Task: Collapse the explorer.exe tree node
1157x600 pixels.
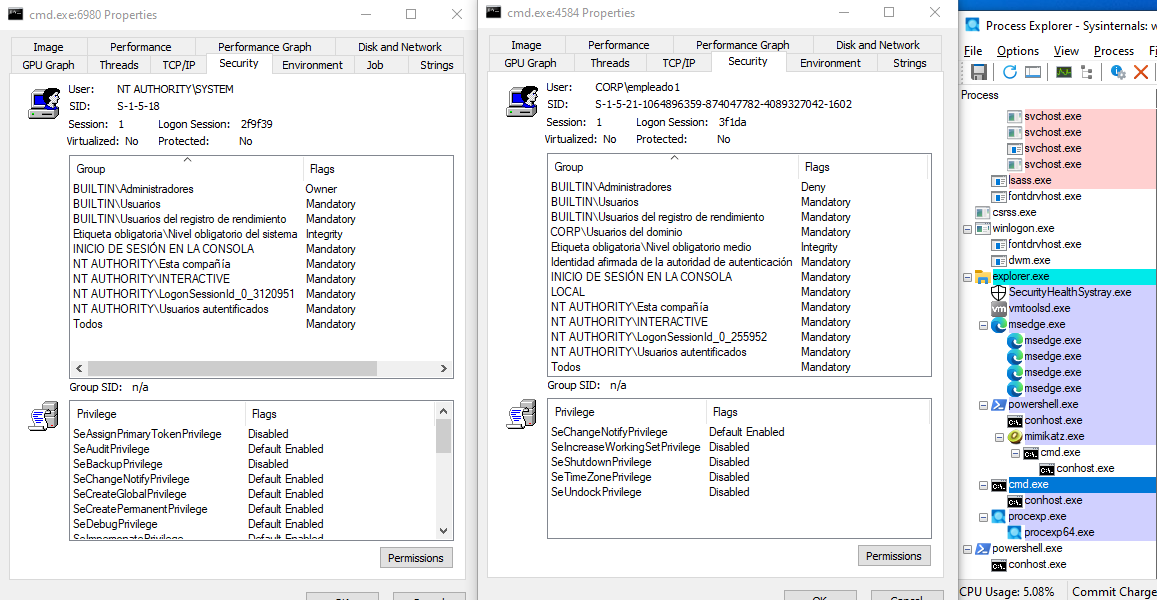Action: tap(967, 277)
